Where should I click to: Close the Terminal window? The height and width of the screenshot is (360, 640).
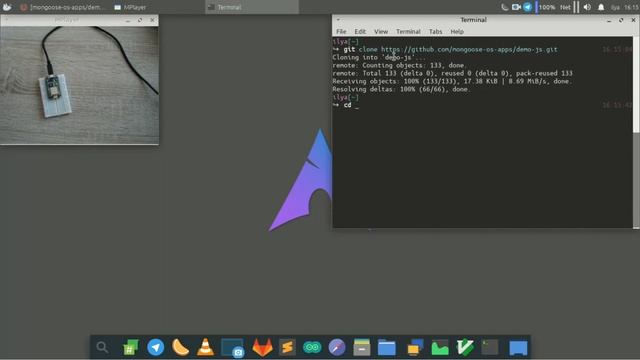(x=633, y=20)
